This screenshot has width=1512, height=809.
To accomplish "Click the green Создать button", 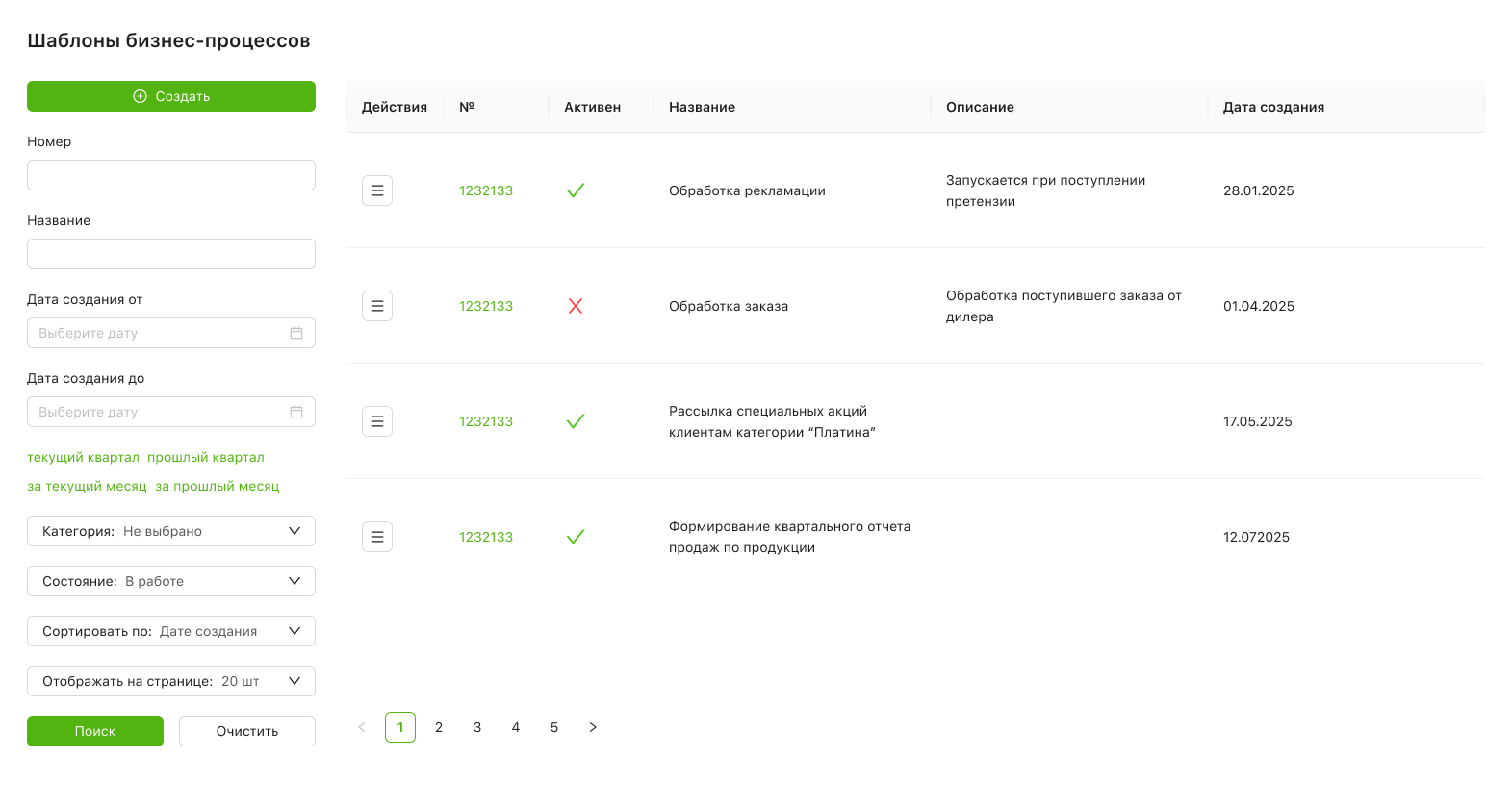I will pyautogui.click(x=171, y=96).
